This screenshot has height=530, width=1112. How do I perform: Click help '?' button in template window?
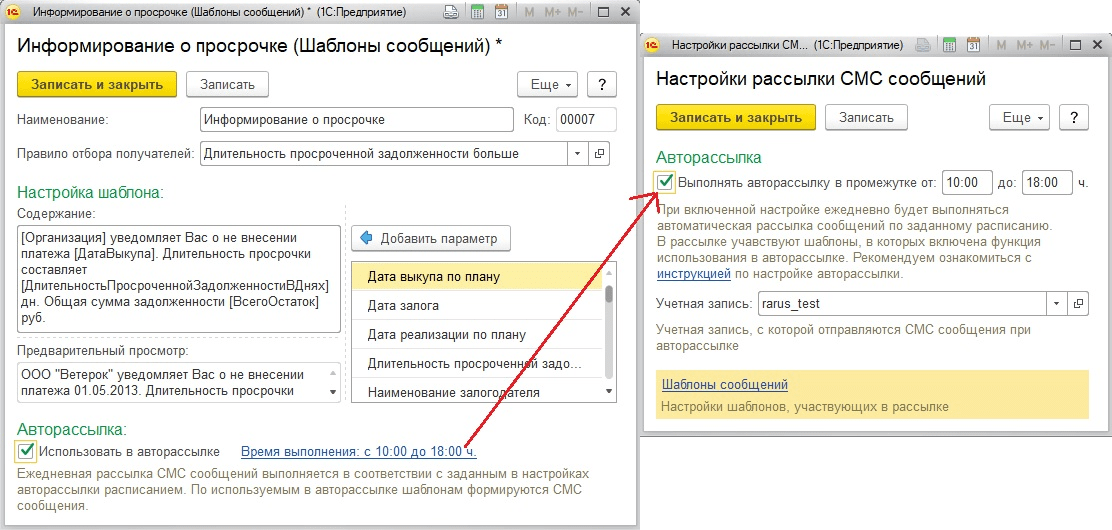click(602, 84)
